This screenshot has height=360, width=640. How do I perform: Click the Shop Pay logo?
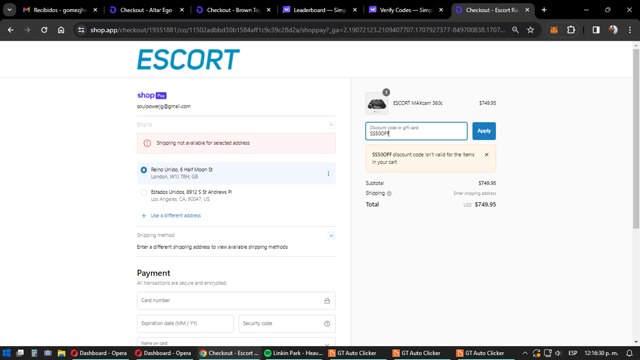(152, 95)
